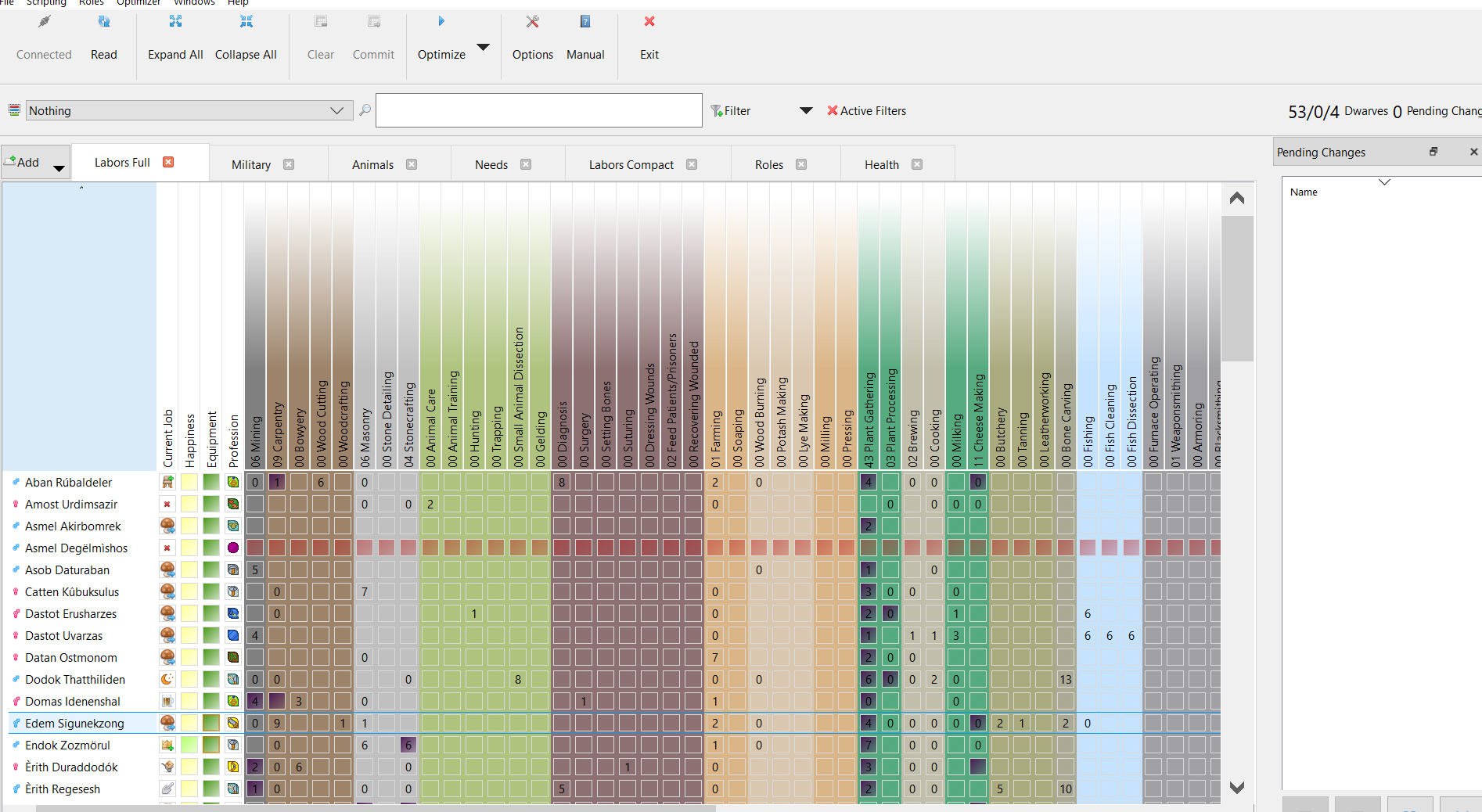This screenshot has height=812, width=1482.
Task: Click Dastot Uvarzas's happiness color swatch
Action: tap(189, 636)
